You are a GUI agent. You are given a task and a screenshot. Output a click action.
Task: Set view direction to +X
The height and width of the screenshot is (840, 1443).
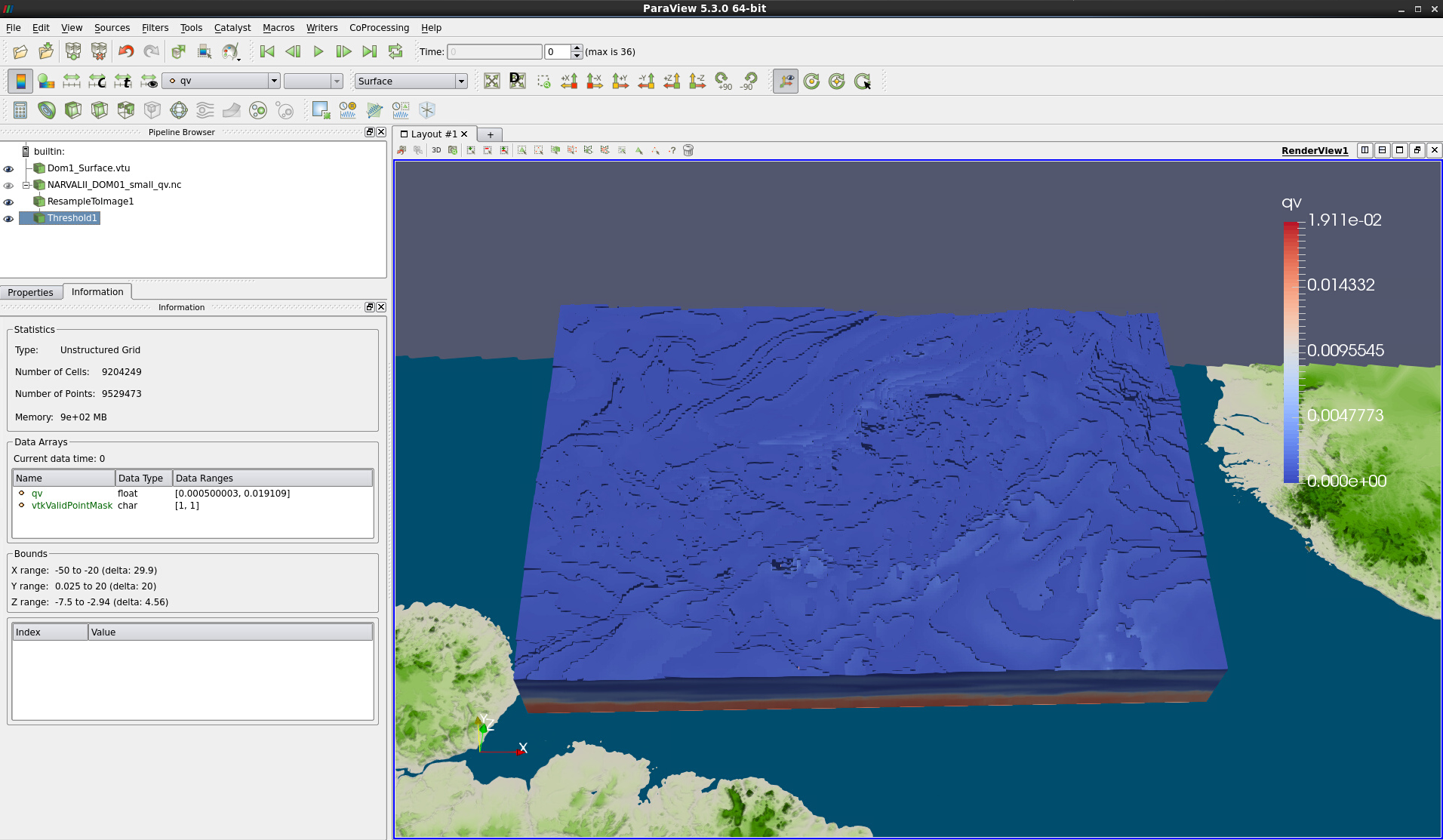[569, 81]
